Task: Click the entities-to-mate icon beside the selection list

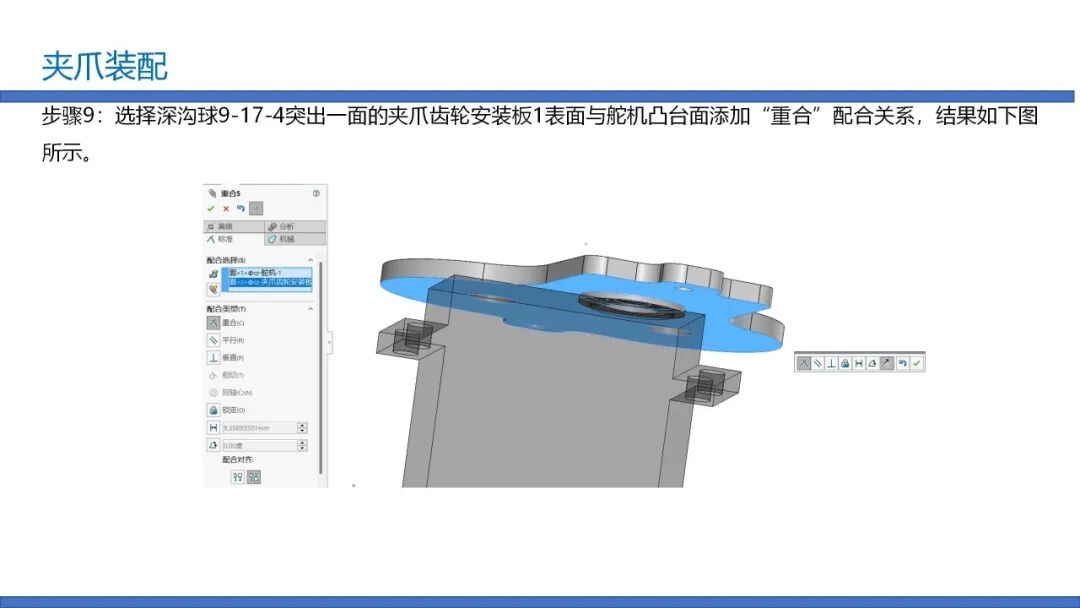Action: click(213, 274)
